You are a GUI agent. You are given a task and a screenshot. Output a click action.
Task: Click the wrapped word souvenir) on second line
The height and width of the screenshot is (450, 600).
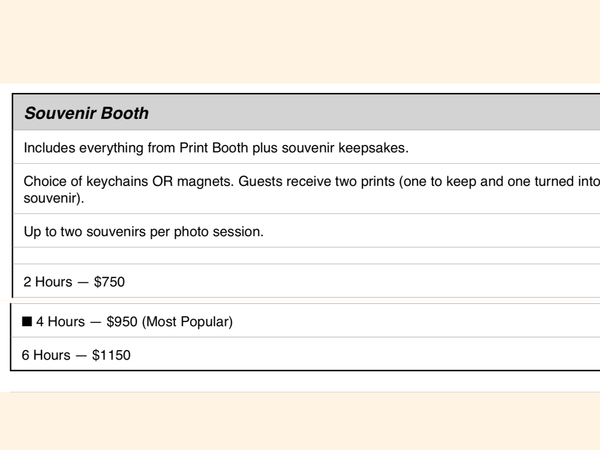pyautogui.click(x=54, y=198)
